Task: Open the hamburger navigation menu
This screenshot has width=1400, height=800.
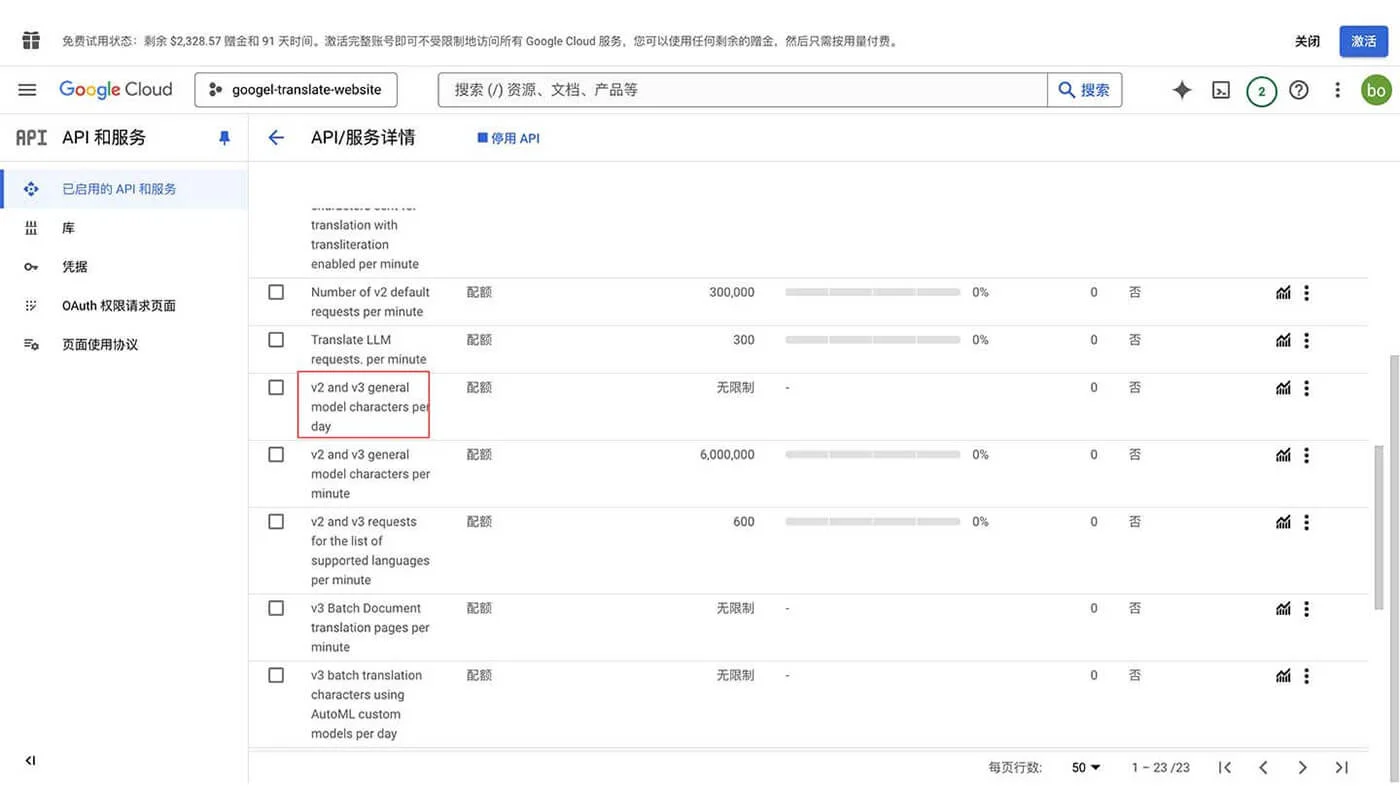Action: coord(26,89)
